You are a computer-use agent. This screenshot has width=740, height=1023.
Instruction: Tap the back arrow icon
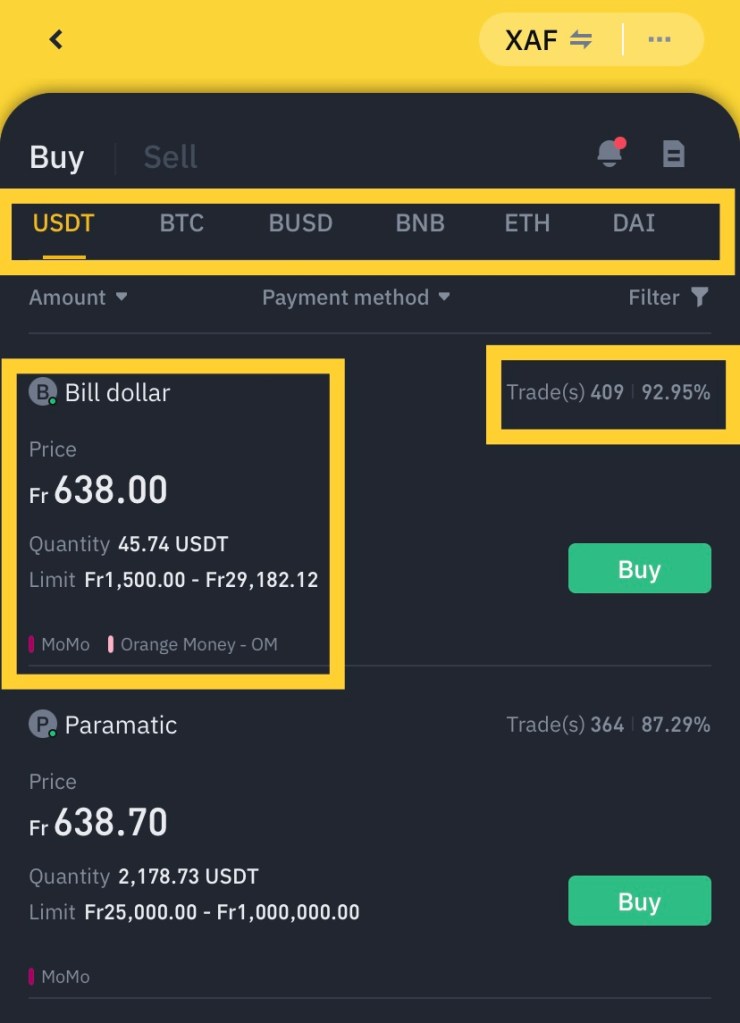[x=56, y=40]
